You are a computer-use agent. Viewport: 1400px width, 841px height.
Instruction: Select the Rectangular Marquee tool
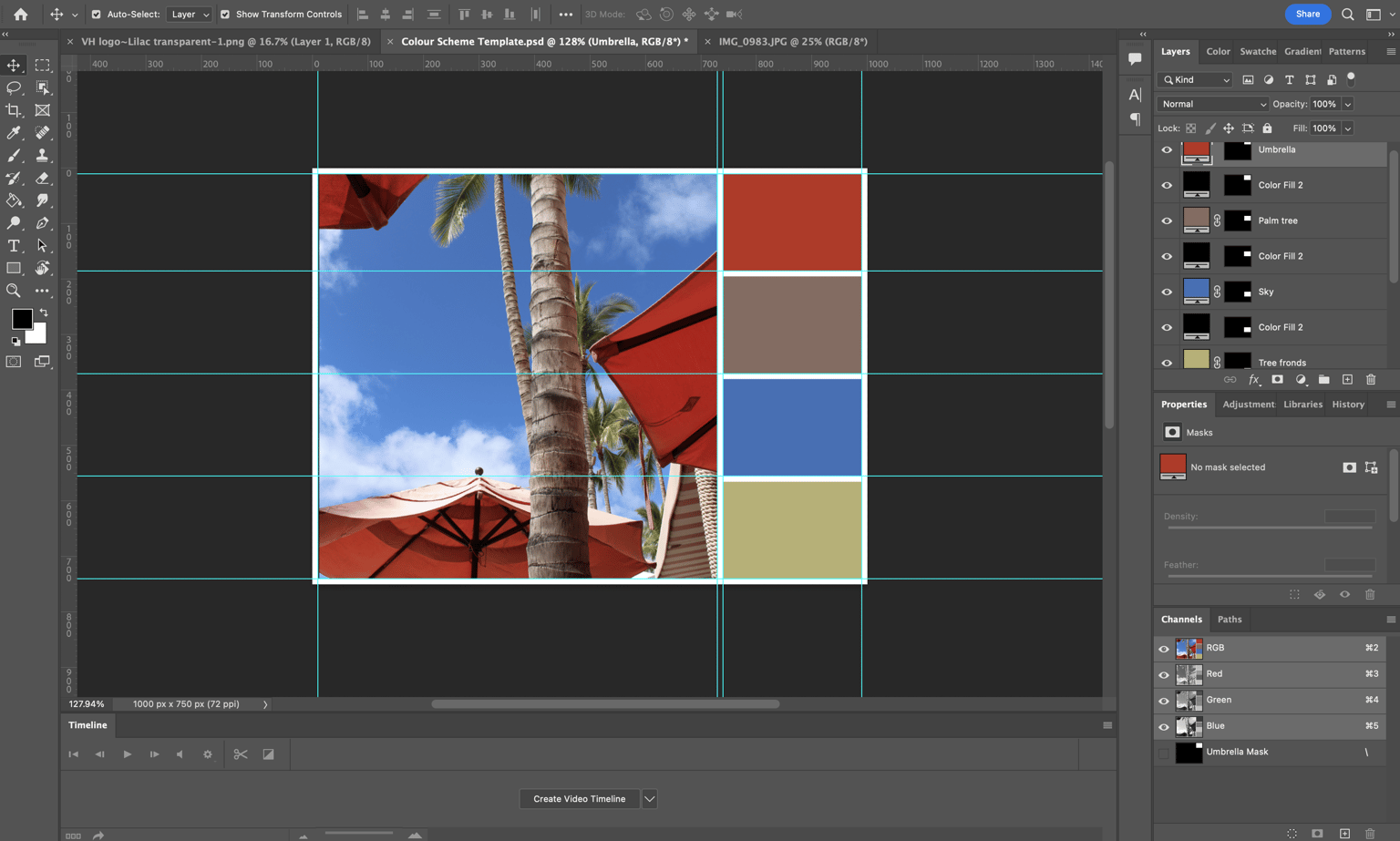(x=42, y=66)
